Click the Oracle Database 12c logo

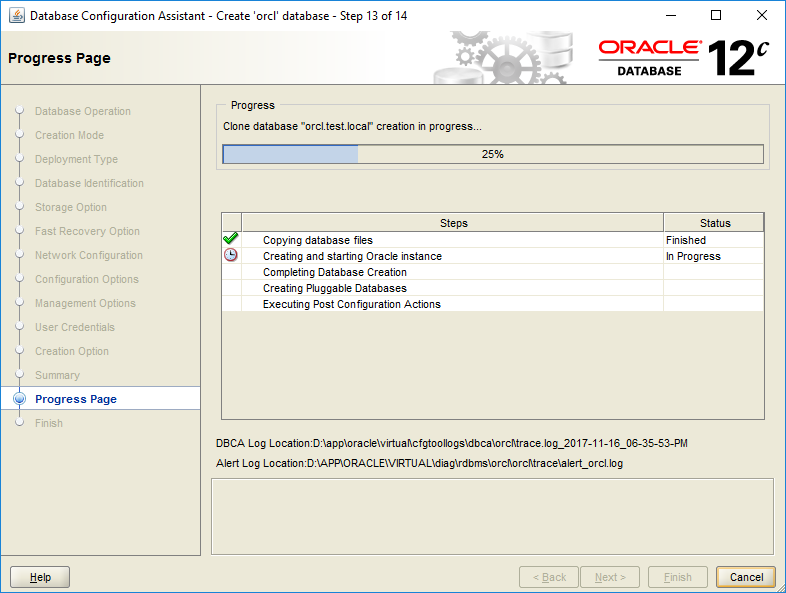click(x=684, y=58)
